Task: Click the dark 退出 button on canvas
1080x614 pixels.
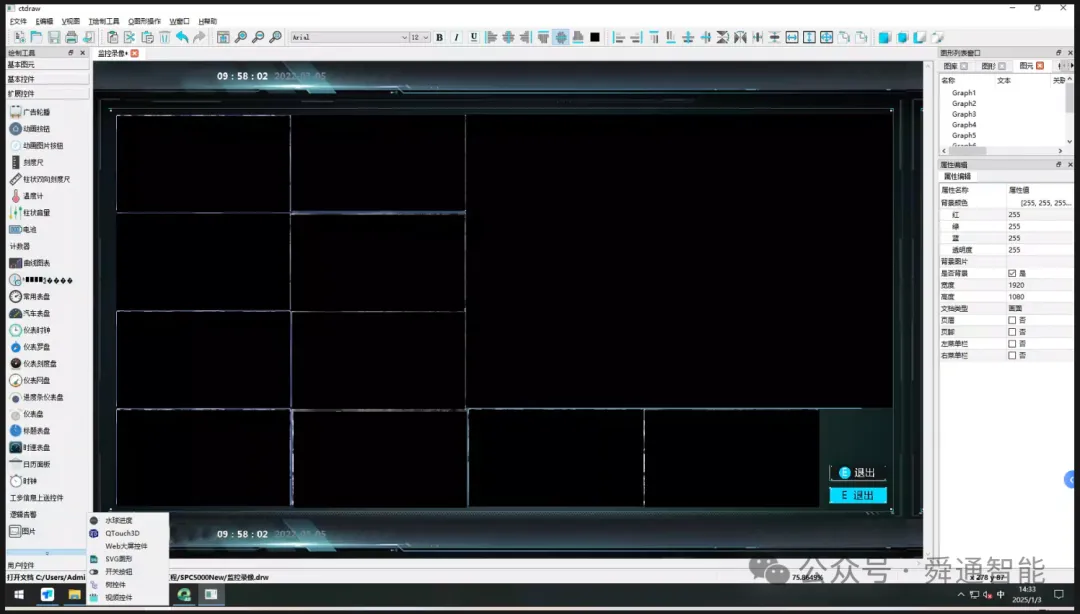Action: tap(858, 473)
